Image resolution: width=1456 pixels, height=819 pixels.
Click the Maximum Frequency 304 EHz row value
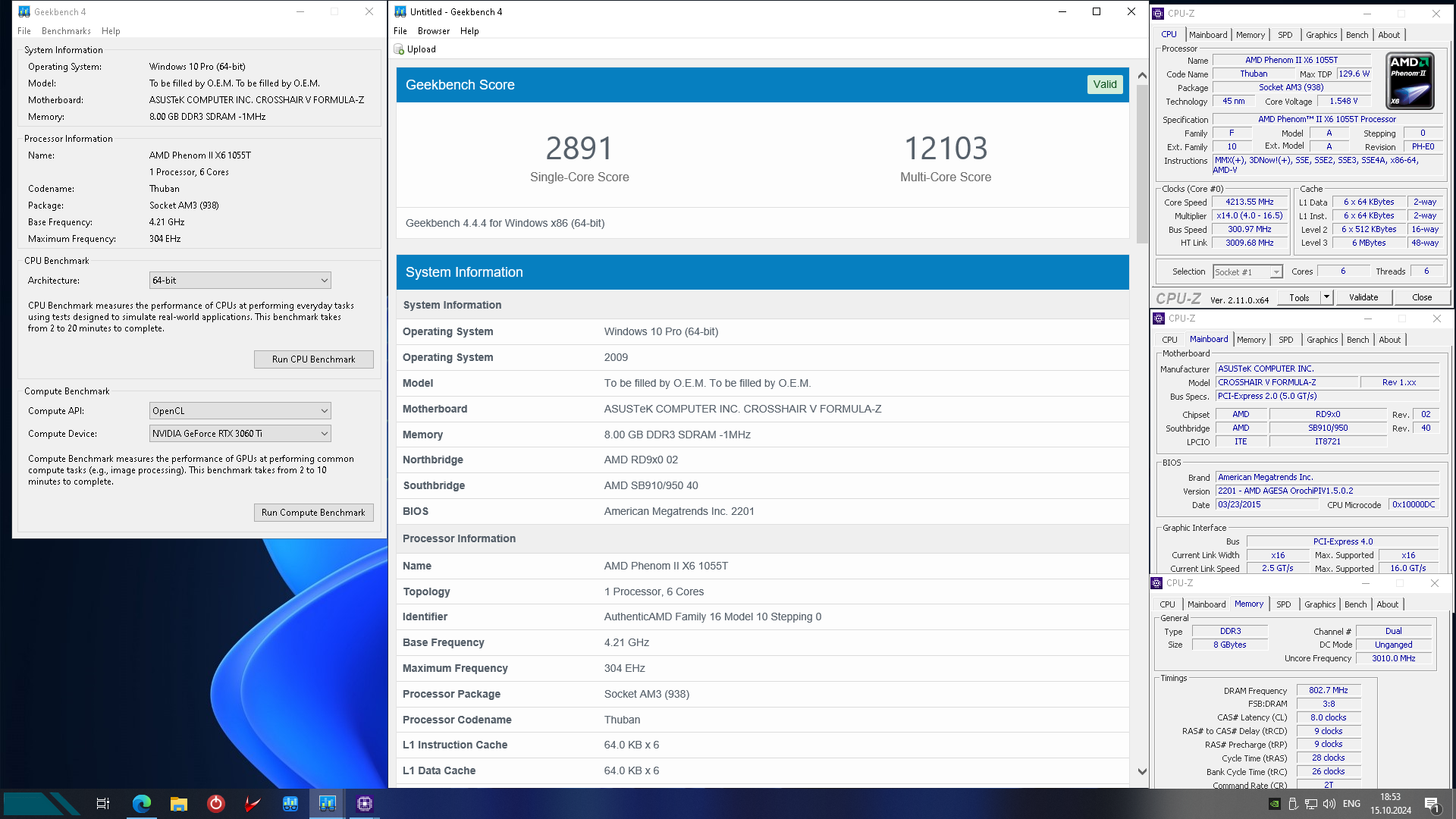click(624, 669)
